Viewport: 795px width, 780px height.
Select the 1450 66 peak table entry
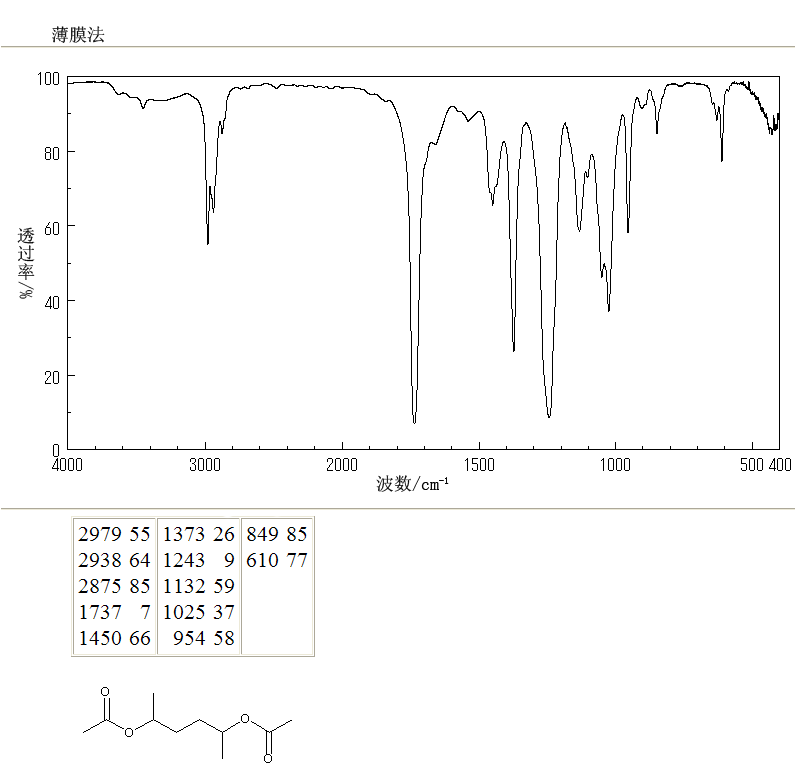[114, 638]
